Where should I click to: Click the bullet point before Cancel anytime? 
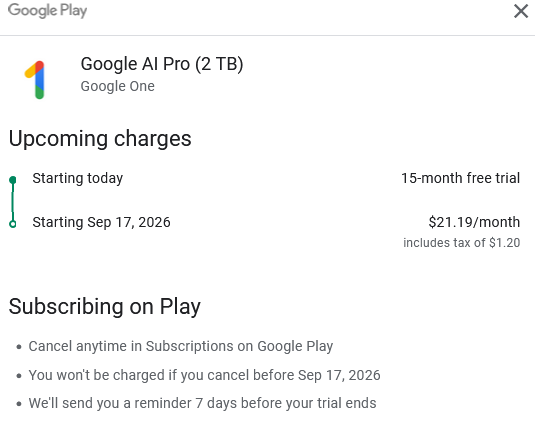pyautogui.click(x=19, y=347)
